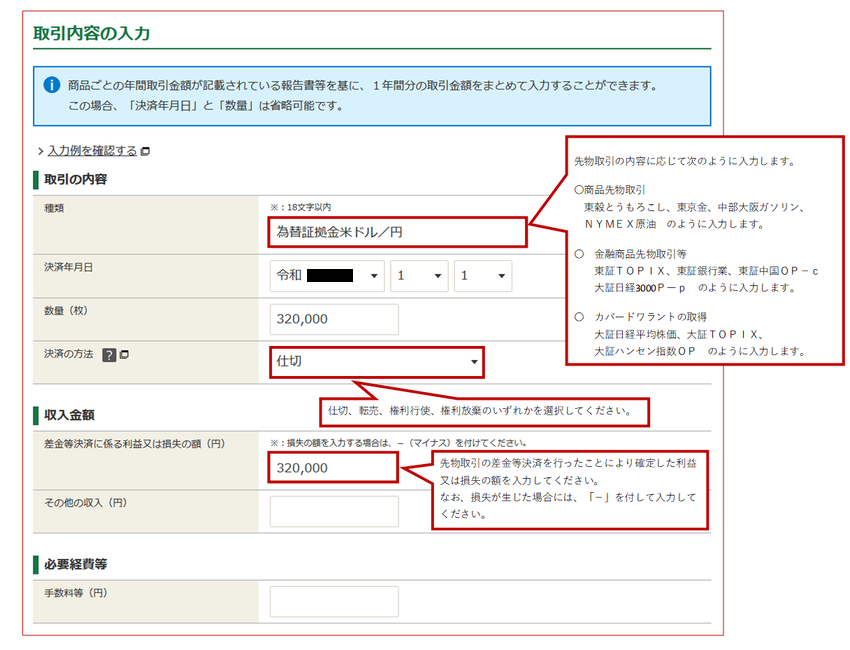Open the 入力例を確認する link

coord(92,151)
